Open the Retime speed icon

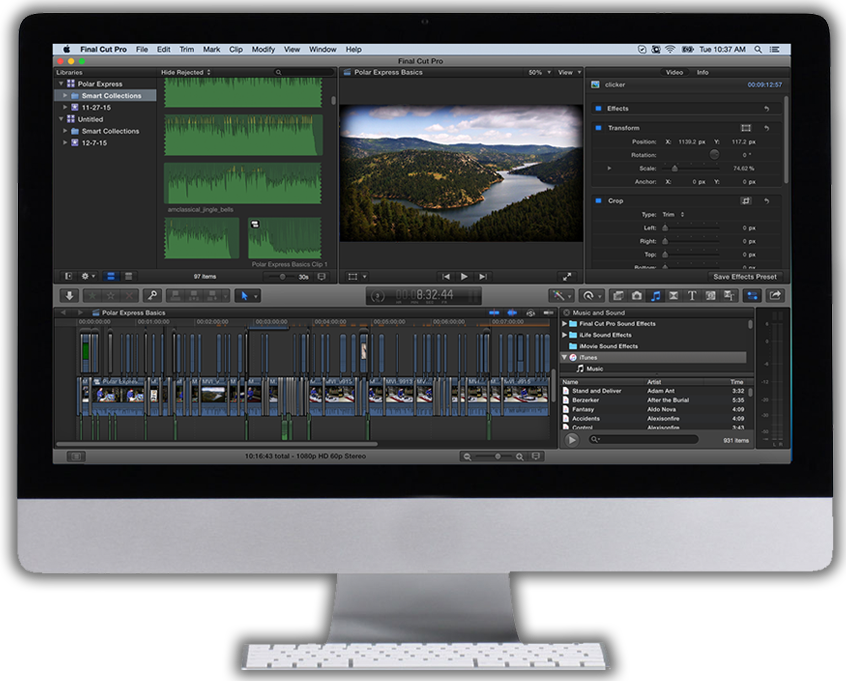[589, 295]
